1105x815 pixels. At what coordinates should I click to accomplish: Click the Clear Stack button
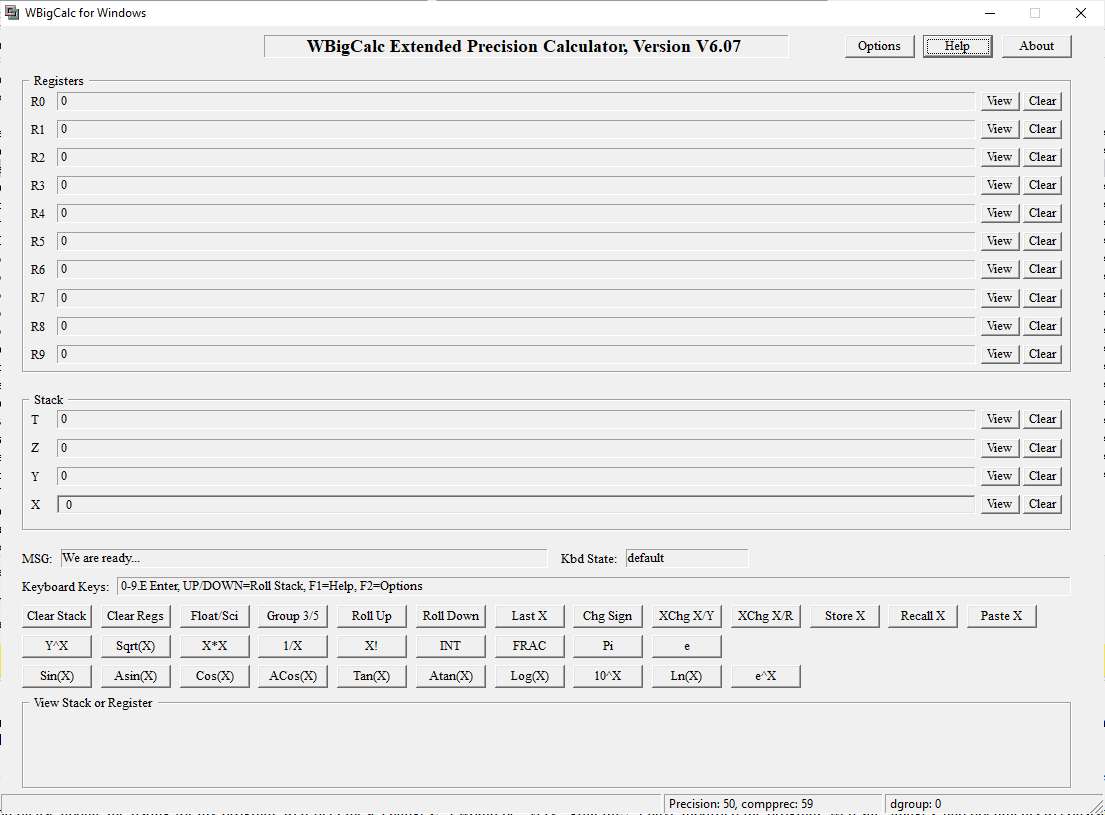click(56, 616)
